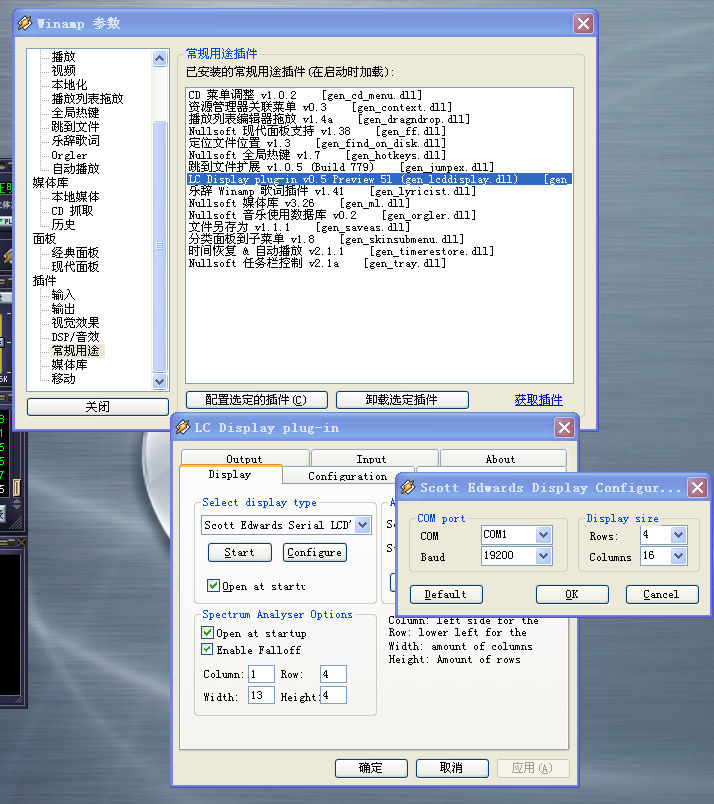Select 跳到文件 tree item
The image size is (714, 804).
[x=75, y=127]
